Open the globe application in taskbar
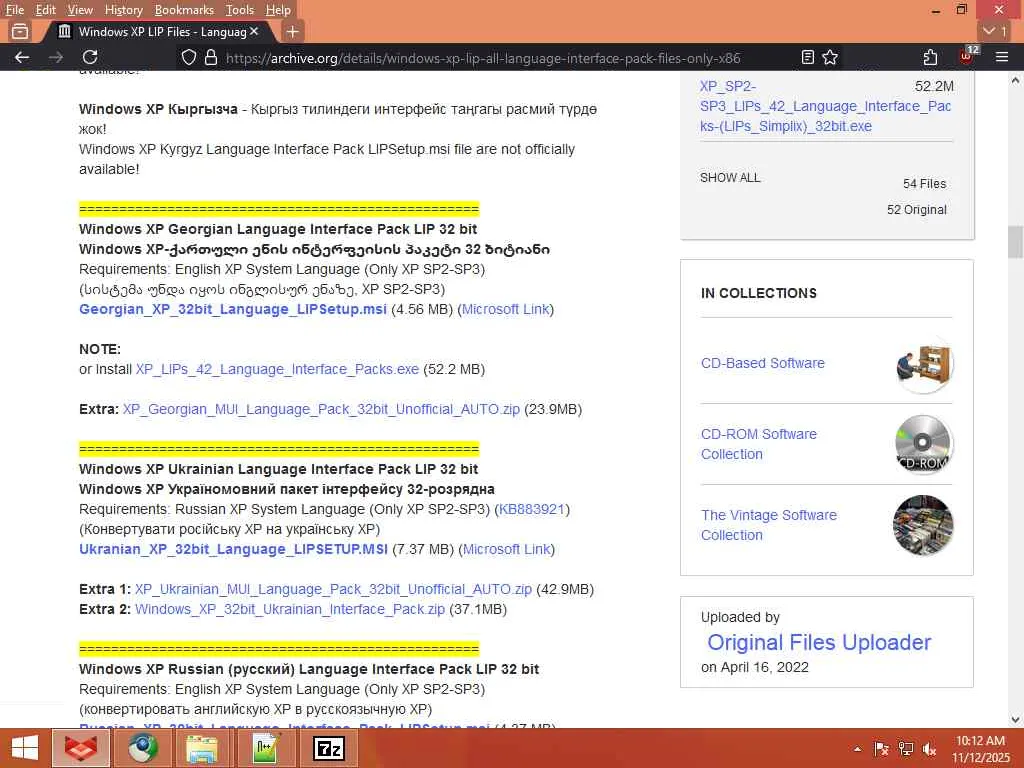The width and height of the screenshot is (1024, 768). point(142,748)
